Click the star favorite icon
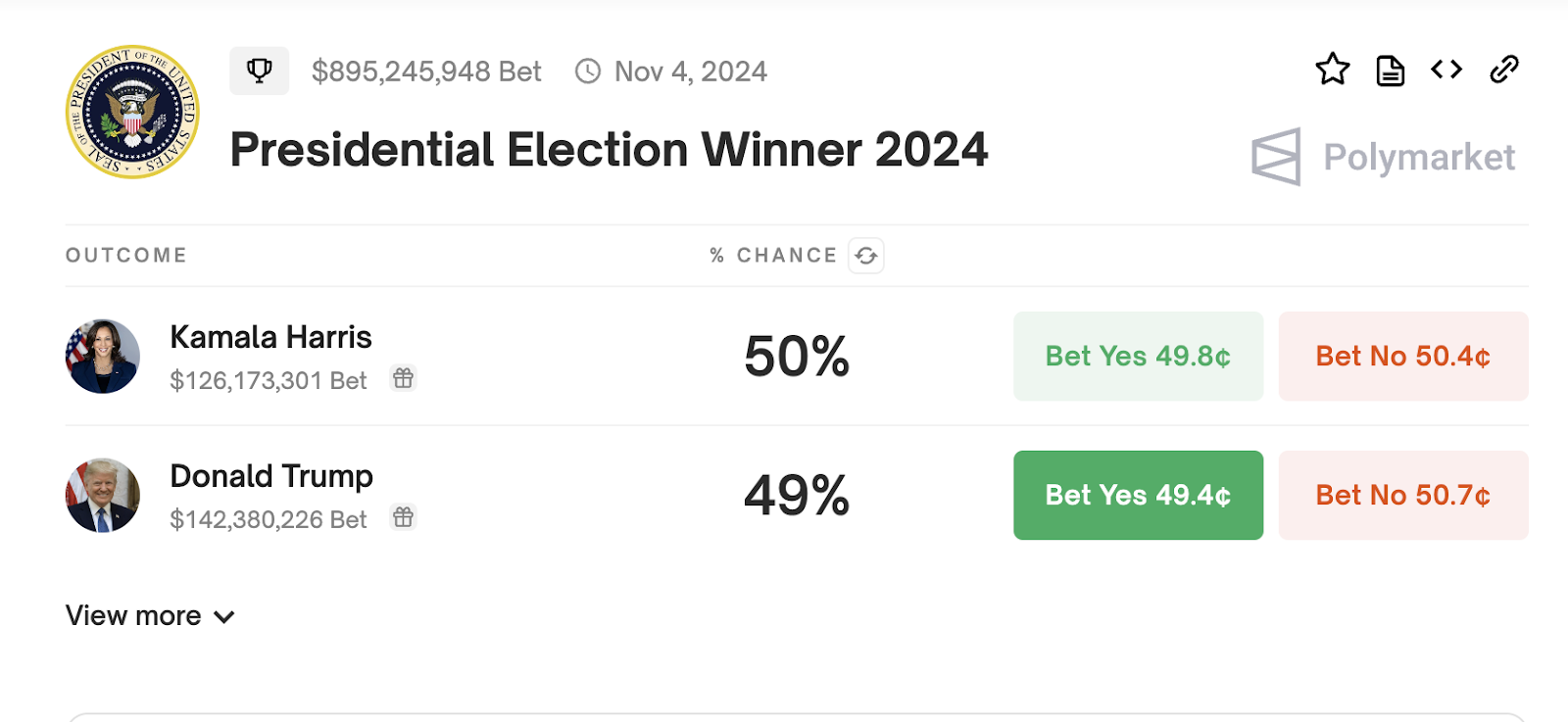This screenshot has width=1568, height=722. pos(1333,70)
